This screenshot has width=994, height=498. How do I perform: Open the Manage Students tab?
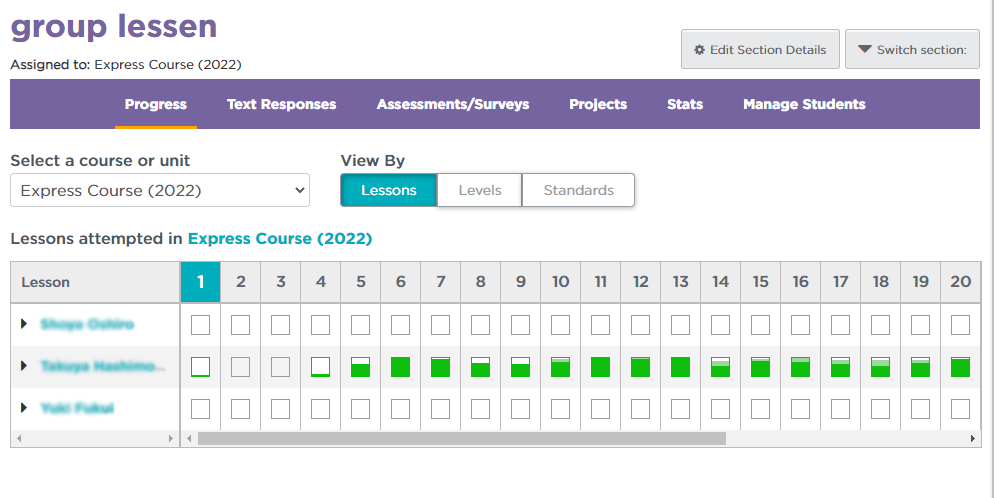click(x=804, y=104)
